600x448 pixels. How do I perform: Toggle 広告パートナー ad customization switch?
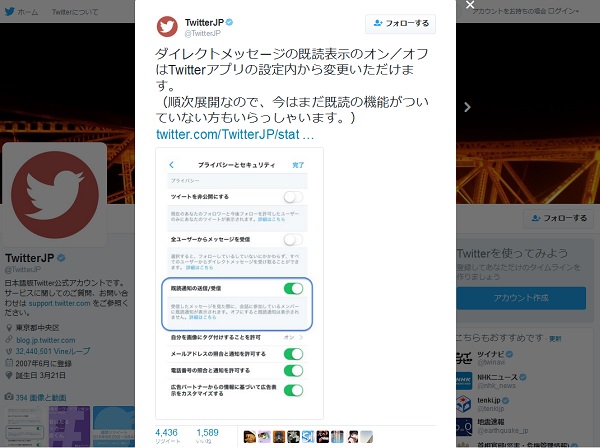pos(293,390)
